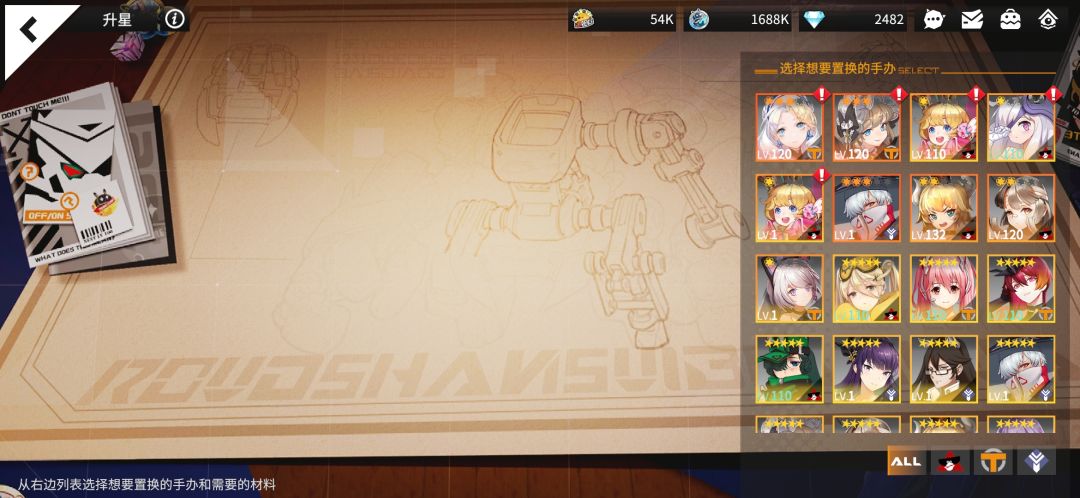Select five-star masked white-haired figure Lv.1
This screenshot has height=498, width=1080.
(1021, 369)
